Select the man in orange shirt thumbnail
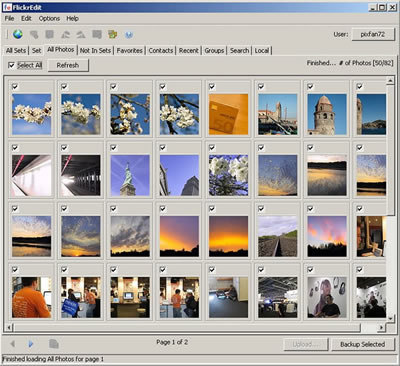 pos(32,297)
